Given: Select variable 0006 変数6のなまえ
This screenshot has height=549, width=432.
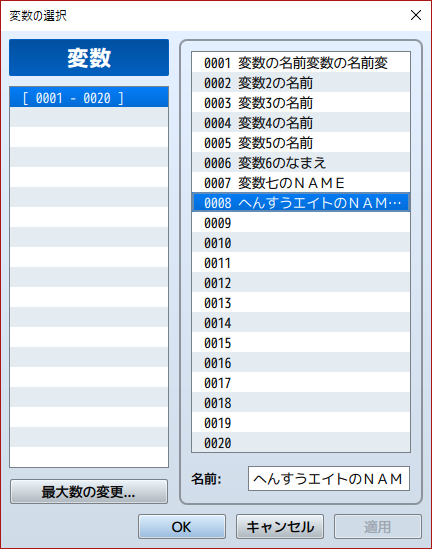Looking at the screenshot, I should click(x=301, y=162).
